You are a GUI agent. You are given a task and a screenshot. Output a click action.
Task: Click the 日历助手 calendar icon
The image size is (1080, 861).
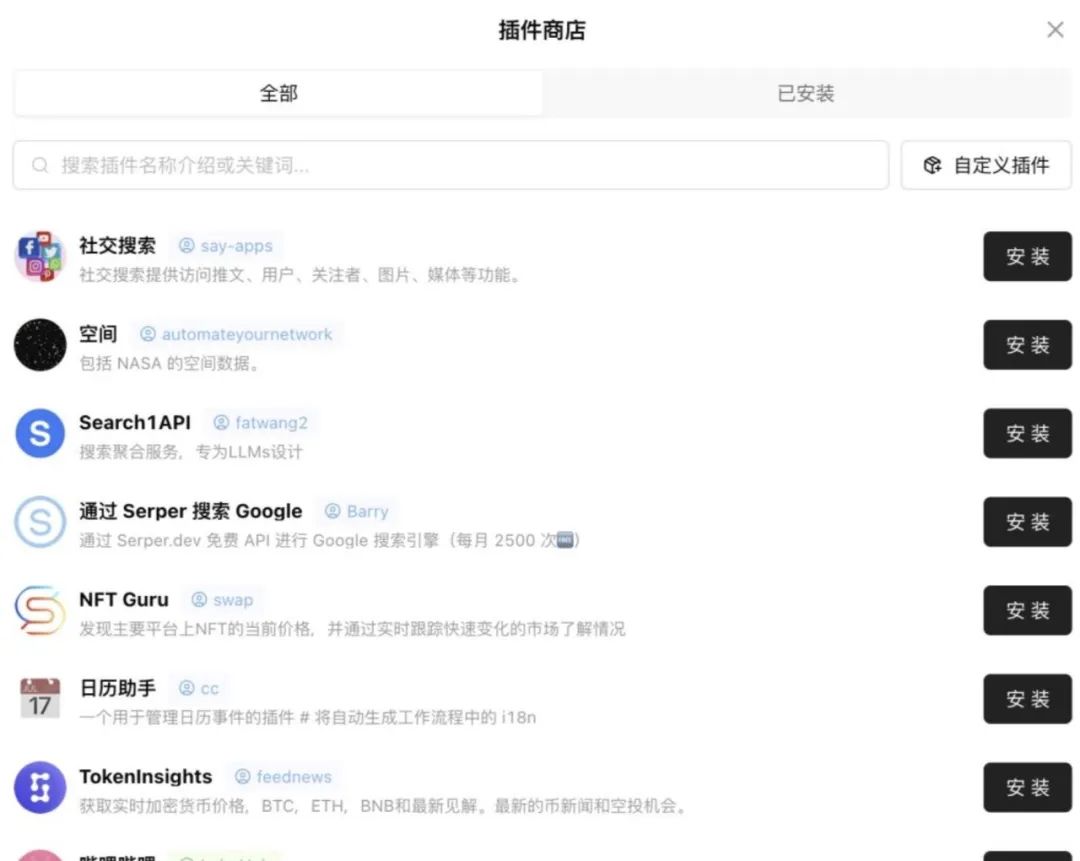click(40, 698)
